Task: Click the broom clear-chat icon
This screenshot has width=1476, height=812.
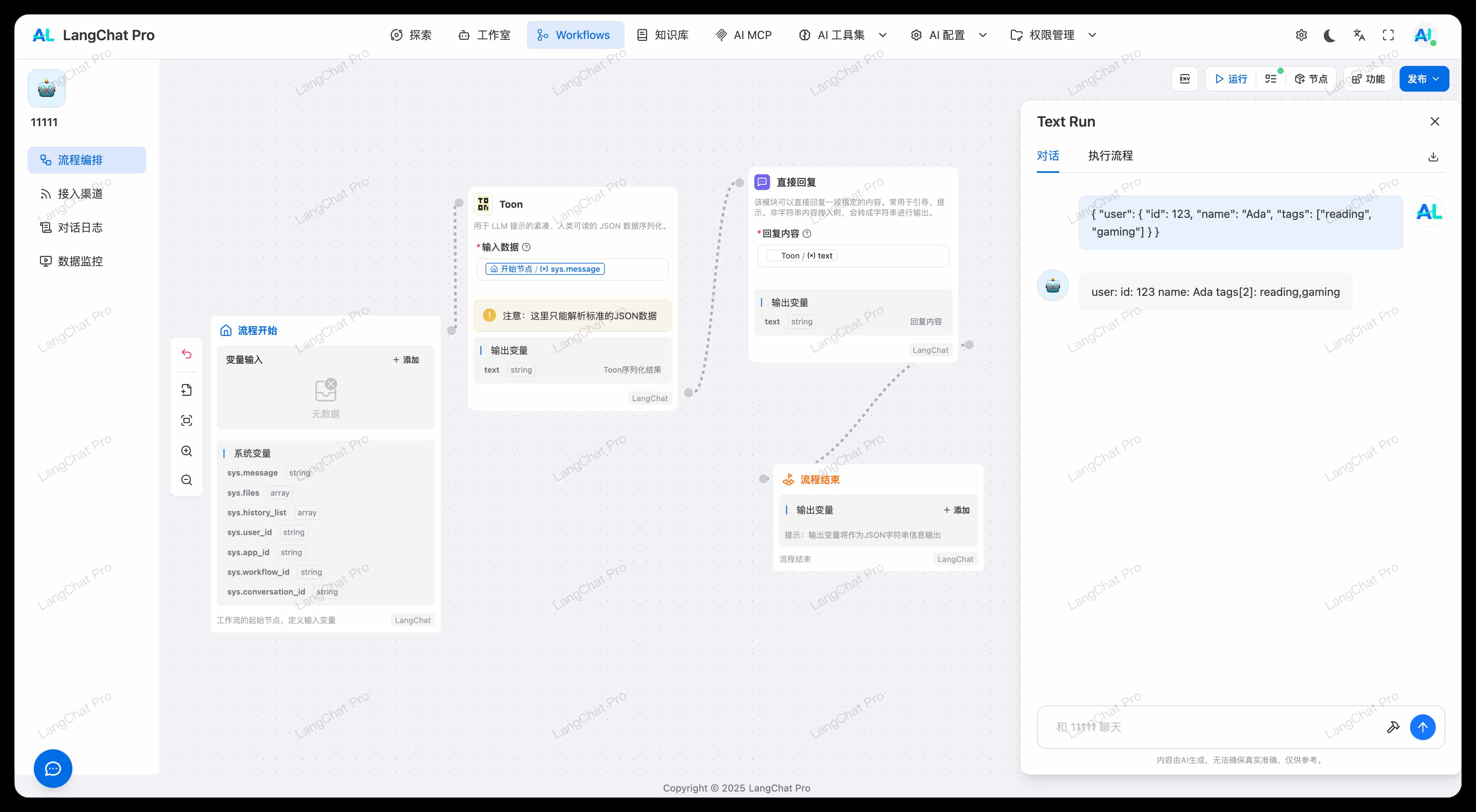Action: [1393, 727]
